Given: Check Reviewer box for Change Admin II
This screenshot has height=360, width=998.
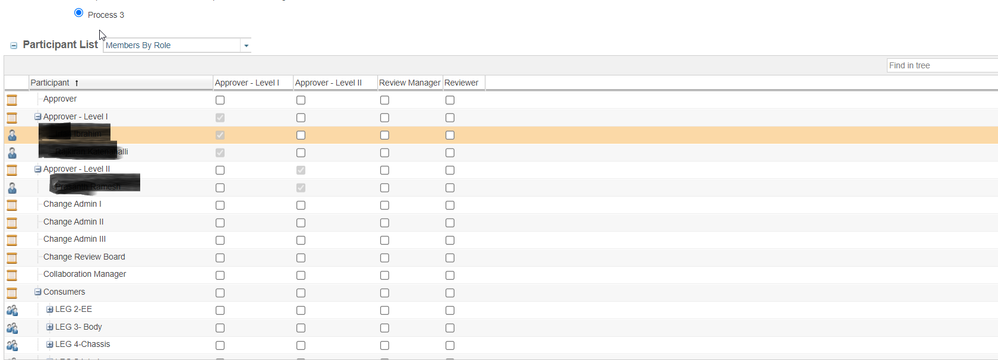Looking at the screenshot, I should point(450,223).
